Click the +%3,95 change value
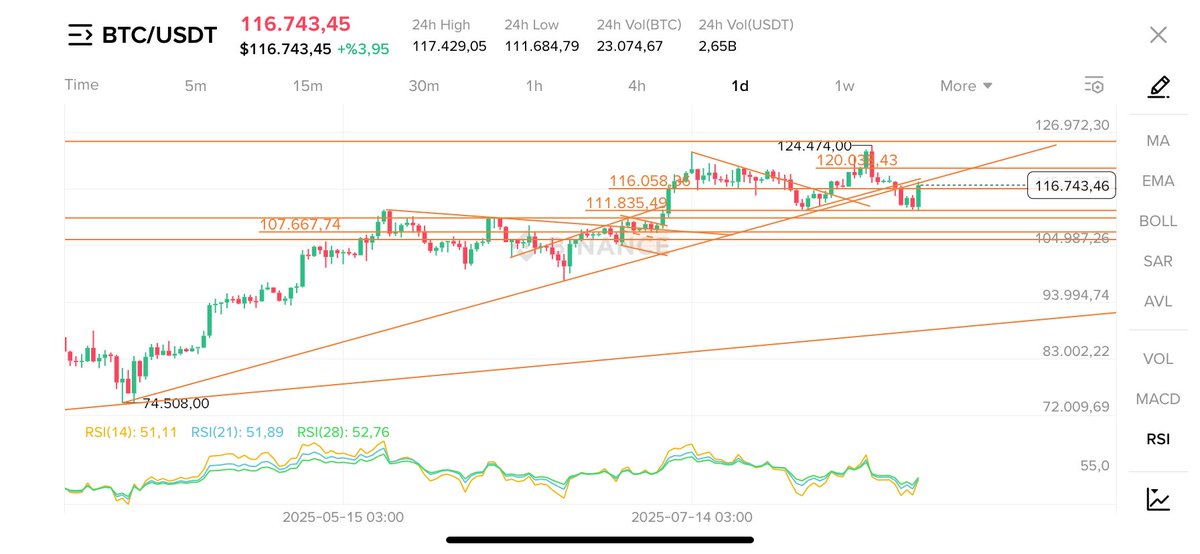The width and height of the screenshot is (1200, 554). [363, 49]
